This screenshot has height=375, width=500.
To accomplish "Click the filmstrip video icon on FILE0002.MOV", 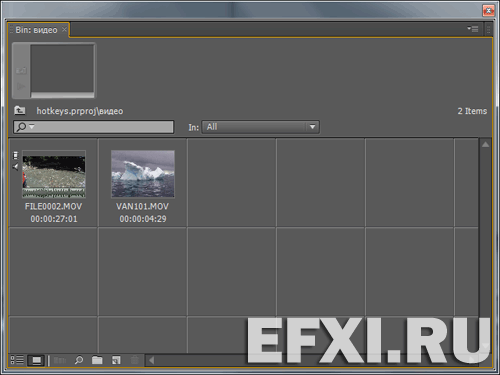I will click(x=15, y=155).
